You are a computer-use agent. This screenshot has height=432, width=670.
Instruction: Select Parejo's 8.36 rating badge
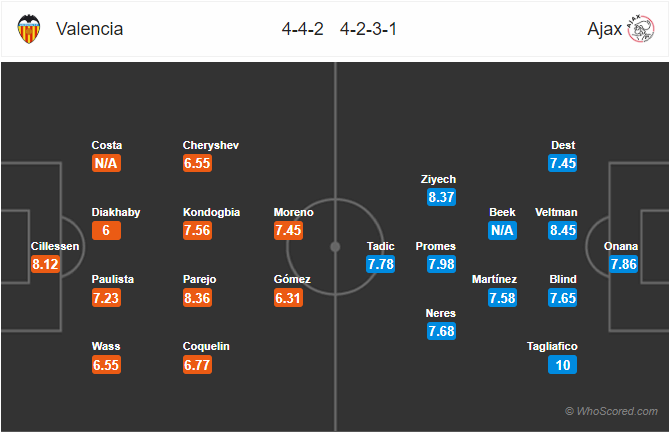click(x=199, y=297)
